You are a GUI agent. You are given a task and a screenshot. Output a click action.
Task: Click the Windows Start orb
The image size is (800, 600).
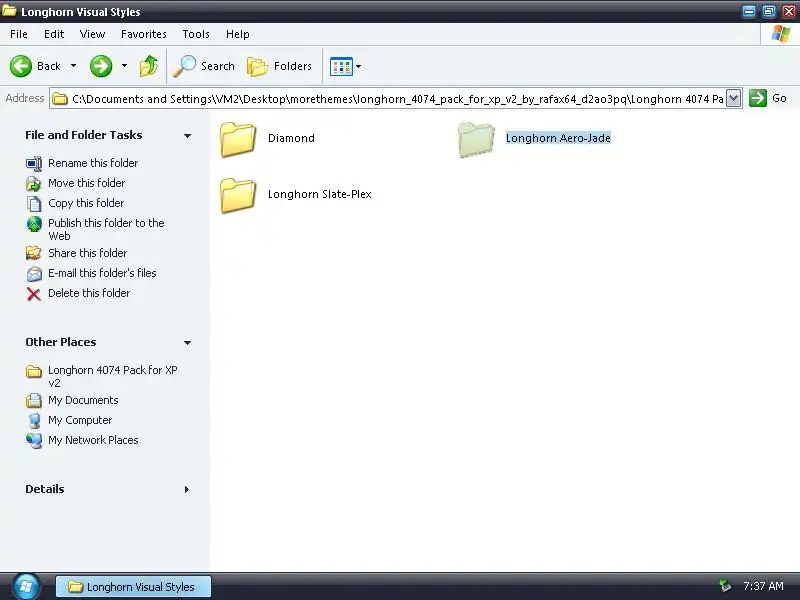point(27,586)
